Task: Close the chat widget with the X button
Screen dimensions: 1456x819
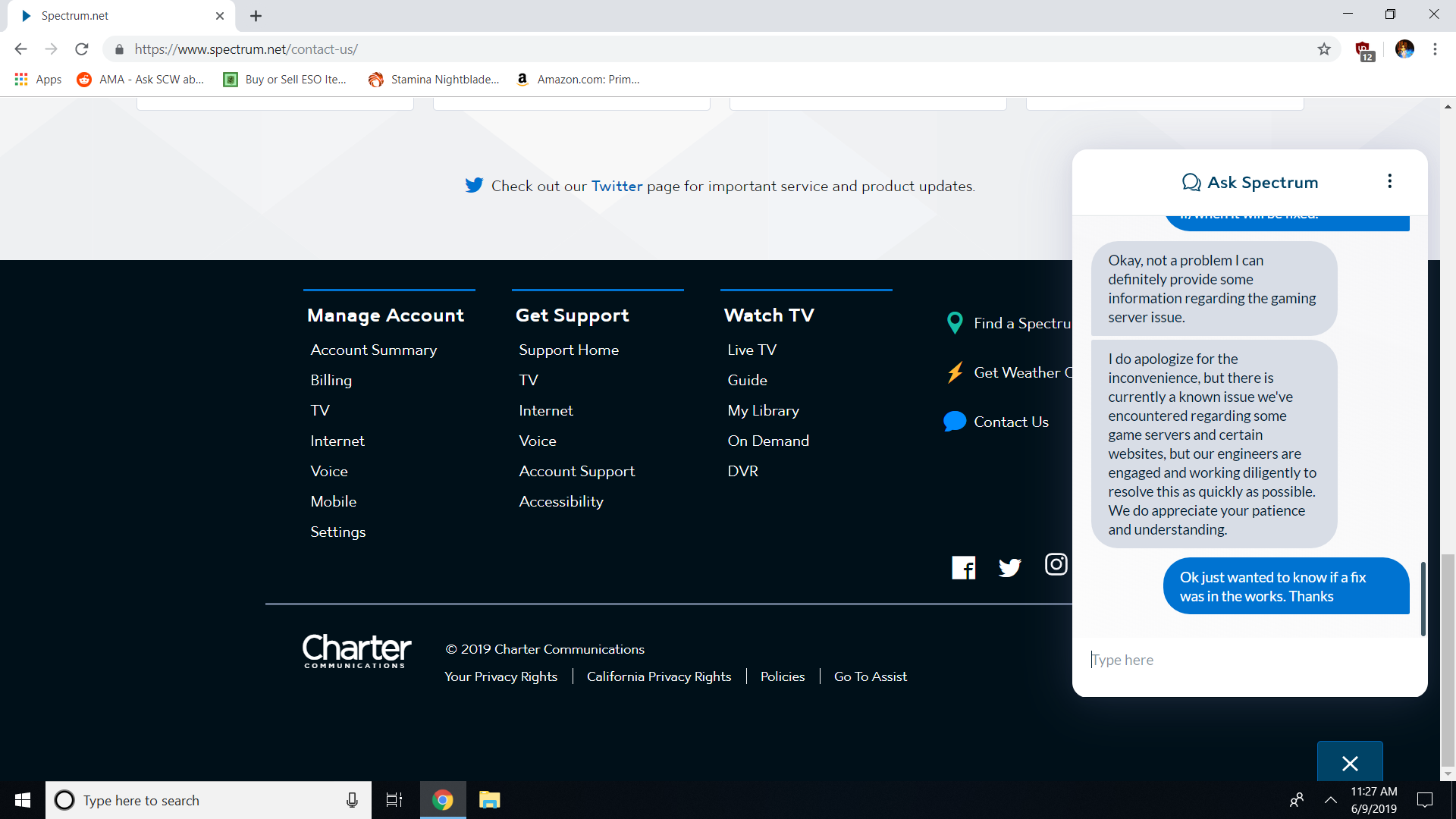Action: 1350,763
